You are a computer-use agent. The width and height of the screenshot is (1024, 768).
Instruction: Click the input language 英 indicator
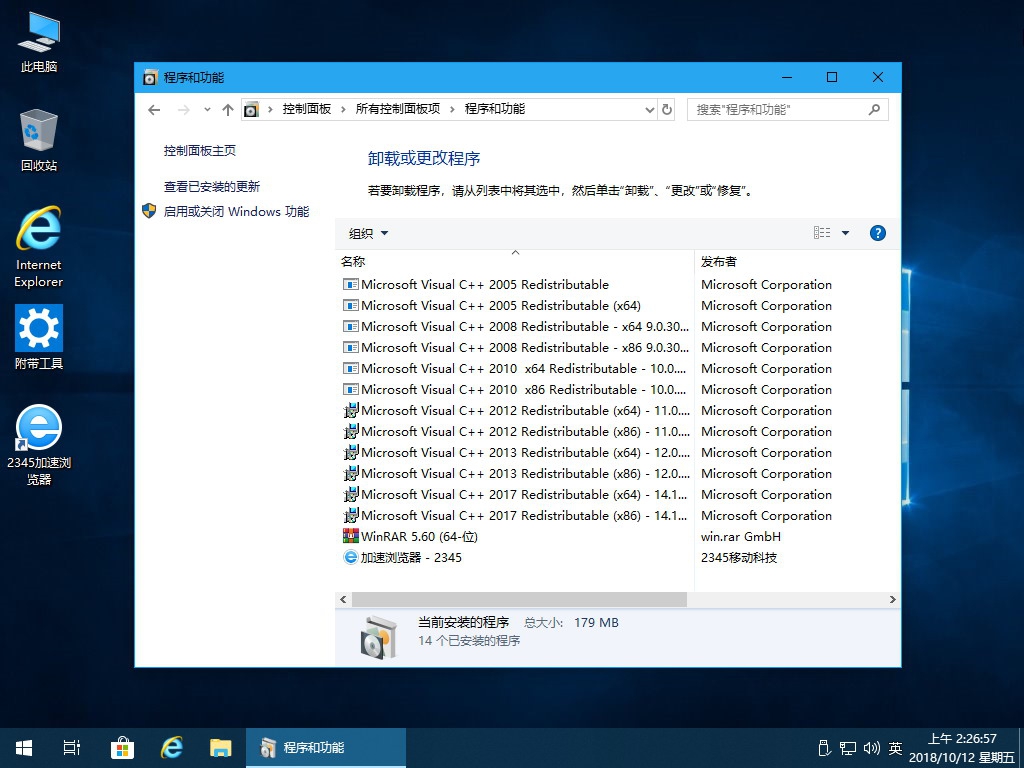click(x=895, y=748)
